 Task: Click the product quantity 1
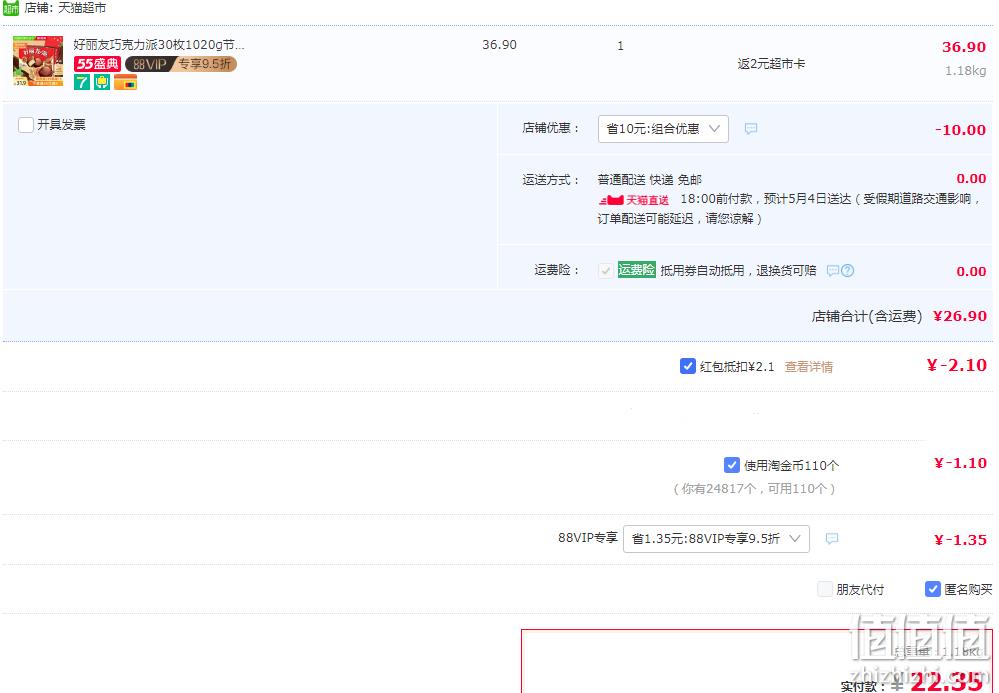coord(621,46)
